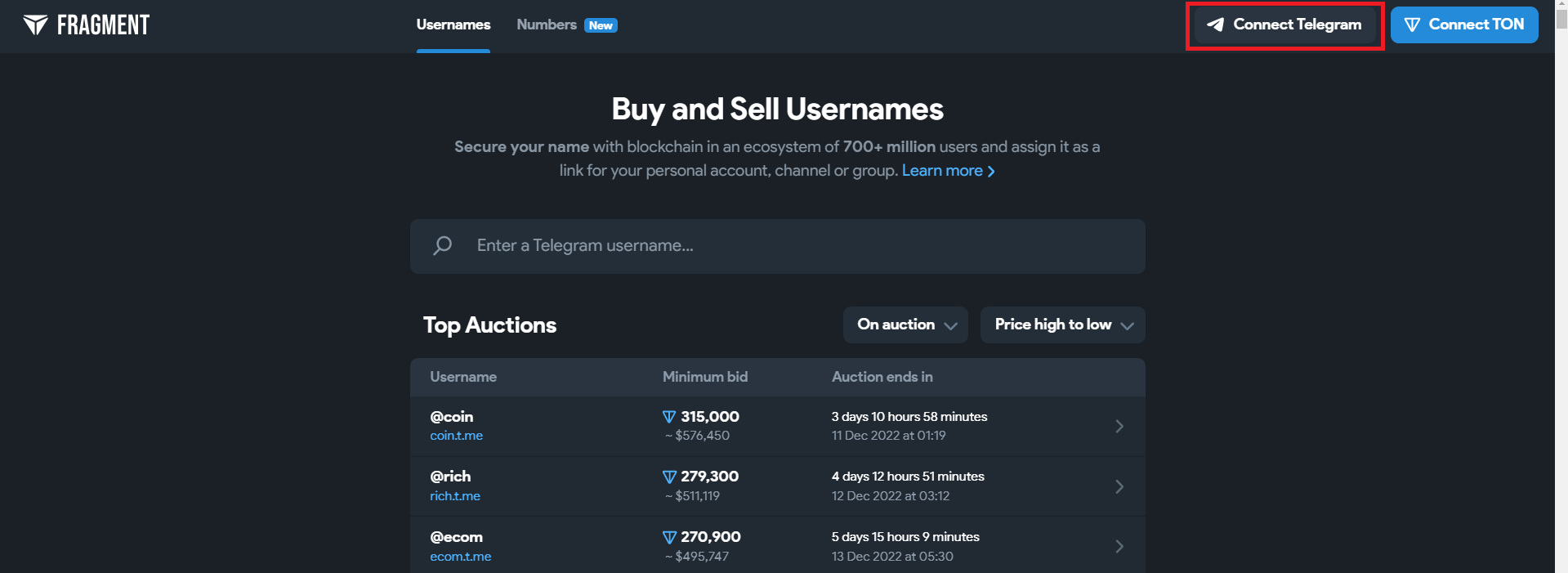Screen dimensions: 1568x573
Task: Open the coin.t.me link
Action: tap(456, 436)
